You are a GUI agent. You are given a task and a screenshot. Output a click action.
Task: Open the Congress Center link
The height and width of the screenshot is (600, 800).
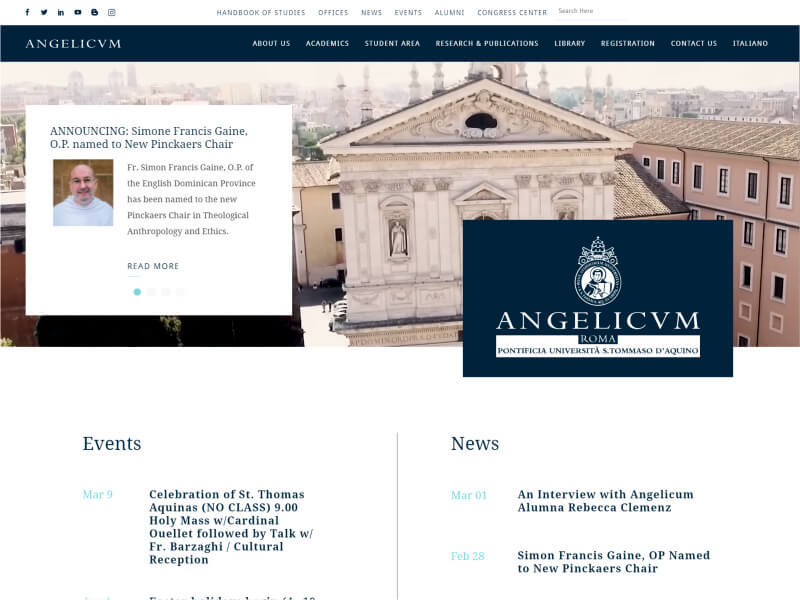click(512, 12)
